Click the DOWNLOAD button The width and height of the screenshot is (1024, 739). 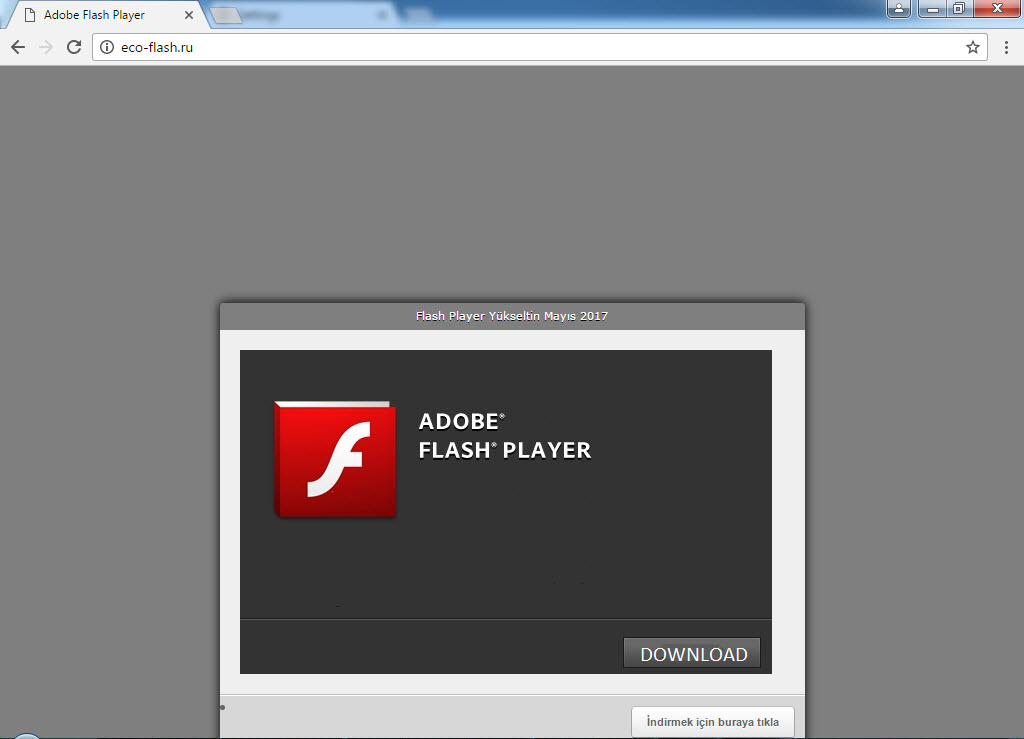(692, 653)
